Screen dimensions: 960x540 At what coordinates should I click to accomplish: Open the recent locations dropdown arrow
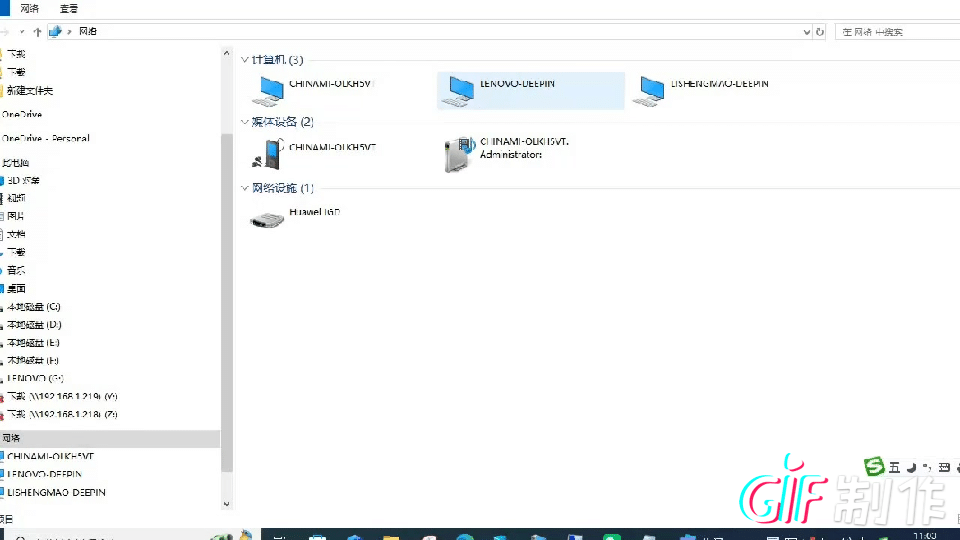click(x=22, y=32)
